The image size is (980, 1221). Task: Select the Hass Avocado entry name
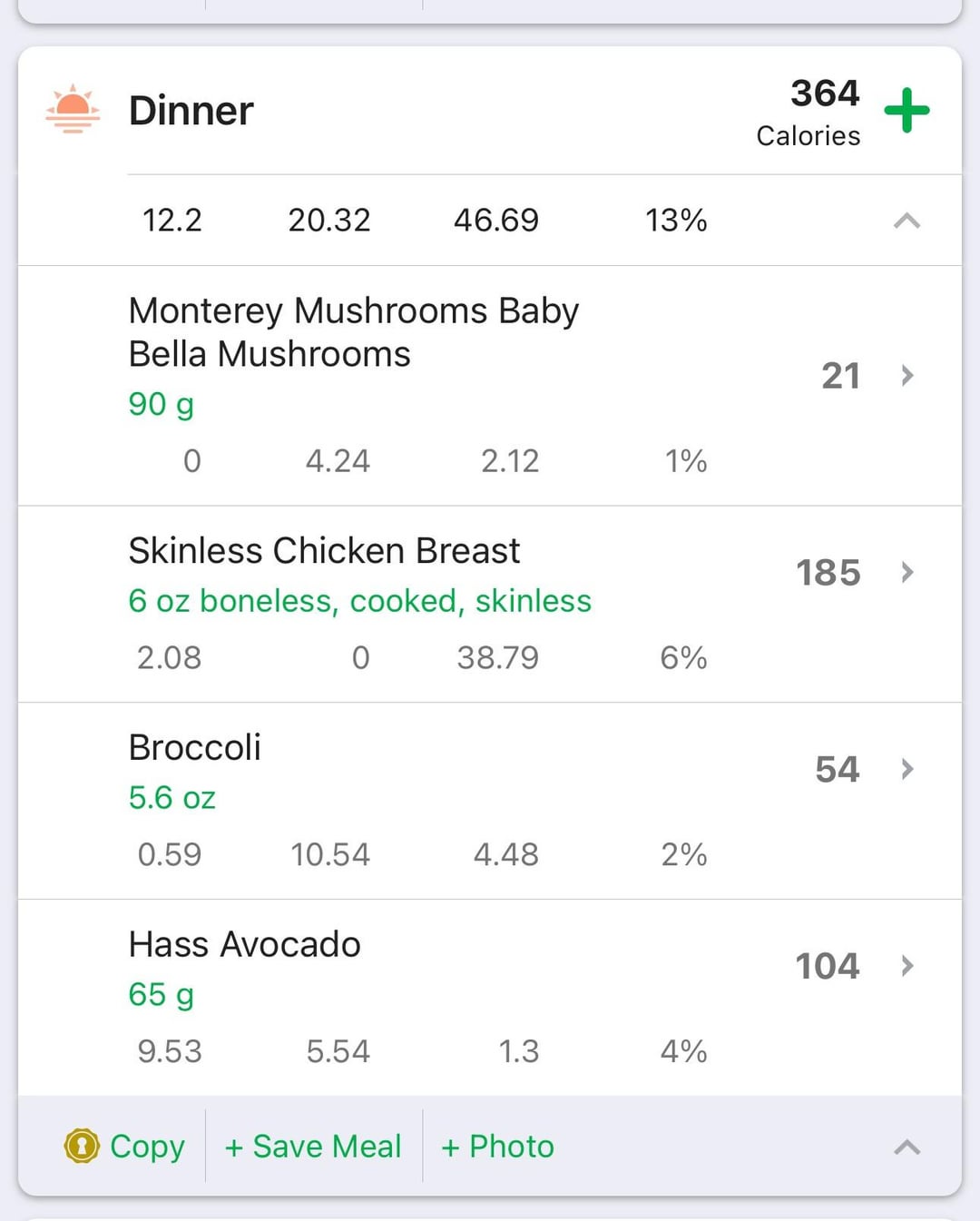pyautogui.click(x=245, y=944)
